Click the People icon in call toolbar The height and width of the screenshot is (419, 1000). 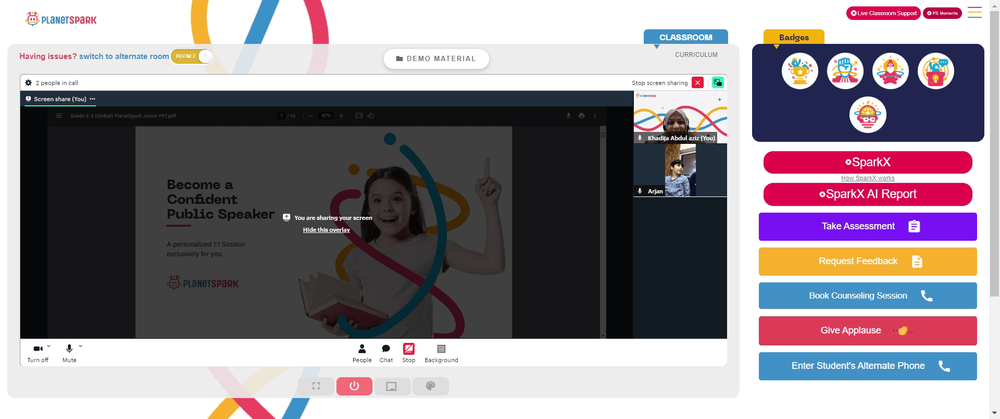pyautogui.click(x=362, y=349)
